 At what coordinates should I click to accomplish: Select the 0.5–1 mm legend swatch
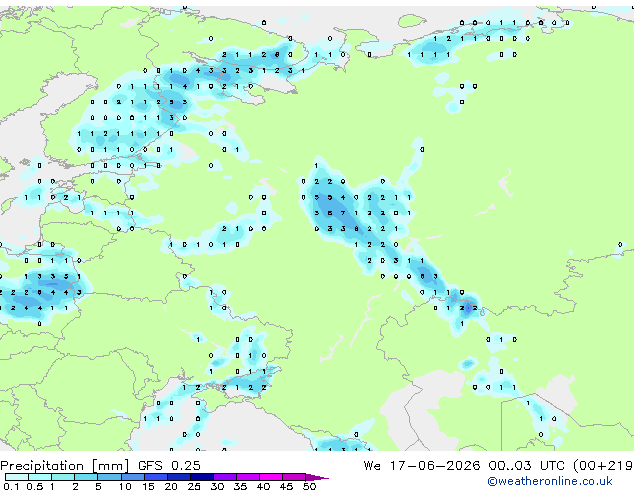tap(40, 477)
